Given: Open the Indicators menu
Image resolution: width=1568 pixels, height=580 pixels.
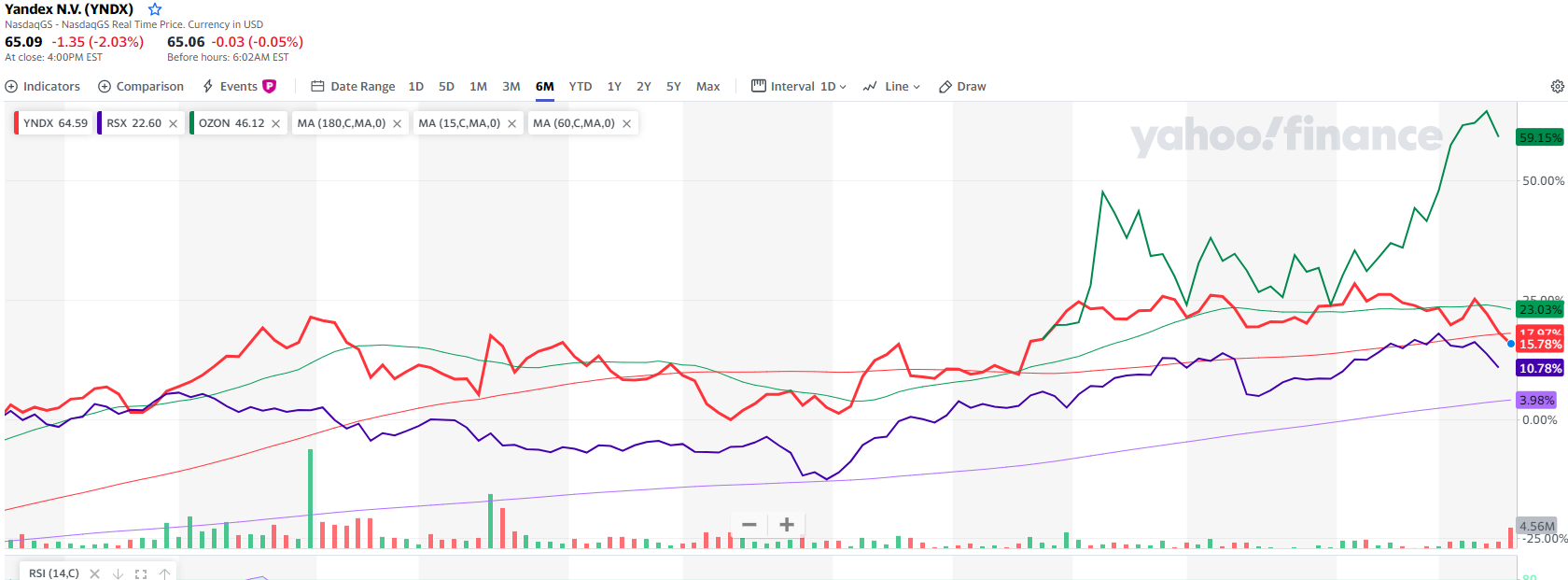Looking at the screenshot, I should click(43, 86).
